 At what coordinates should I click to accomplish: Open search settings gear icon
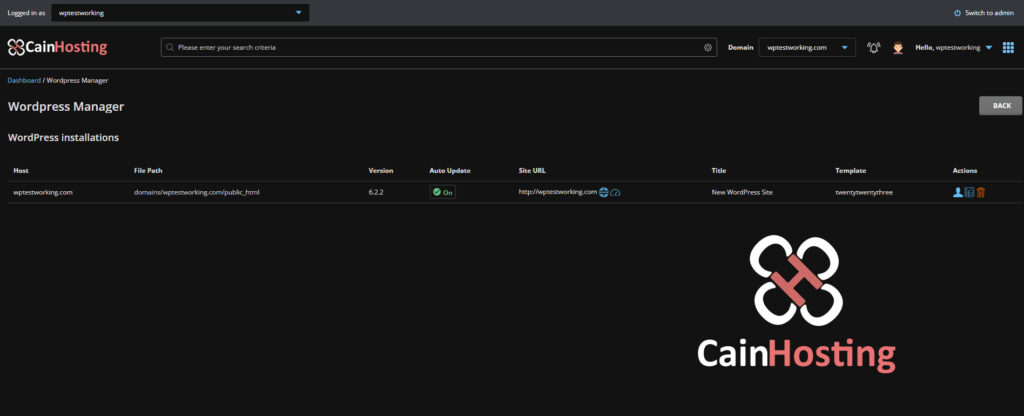coord(707,48)
